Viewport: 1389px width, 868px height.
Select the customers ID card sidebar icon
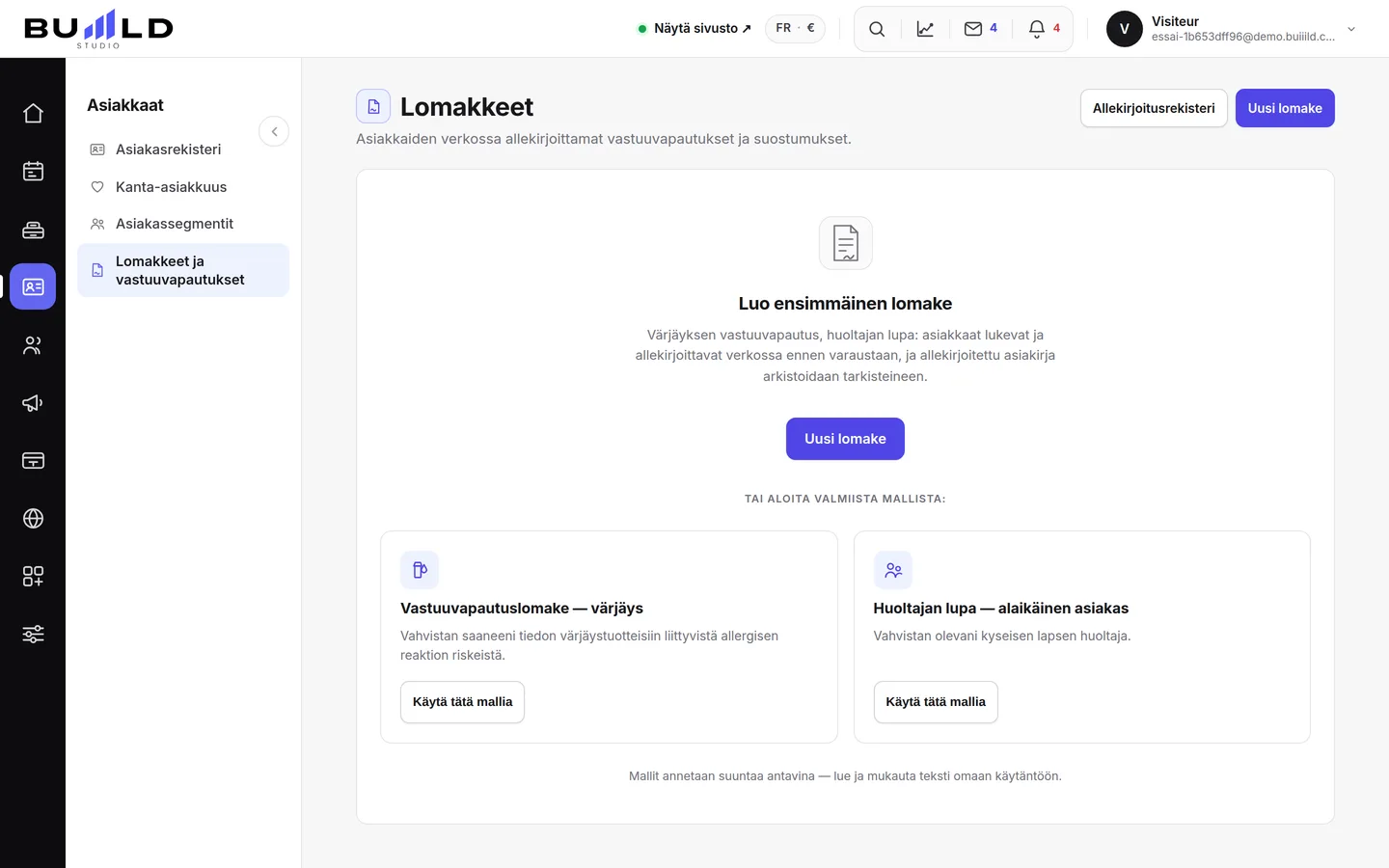tap(33, 286)
